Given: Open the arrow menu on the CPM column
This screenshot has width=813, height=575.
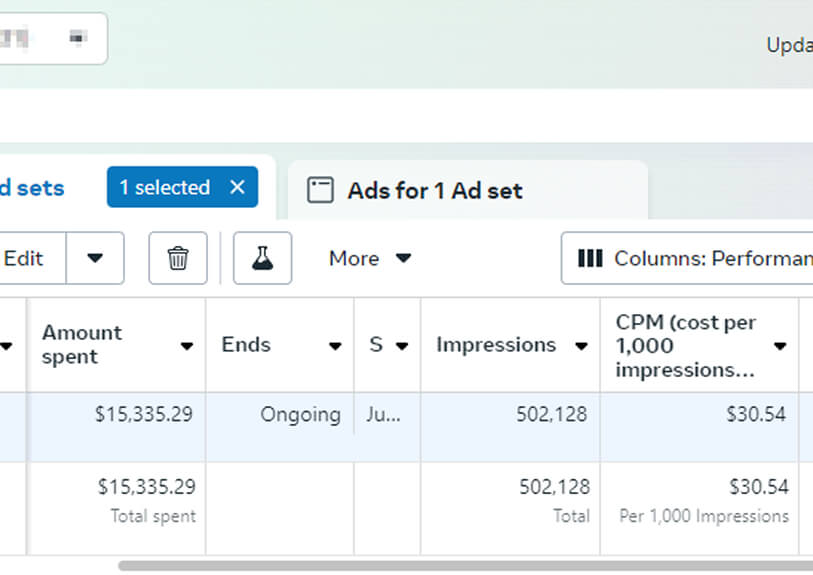Looking at the screenshot, I should [x=780, y=346].
